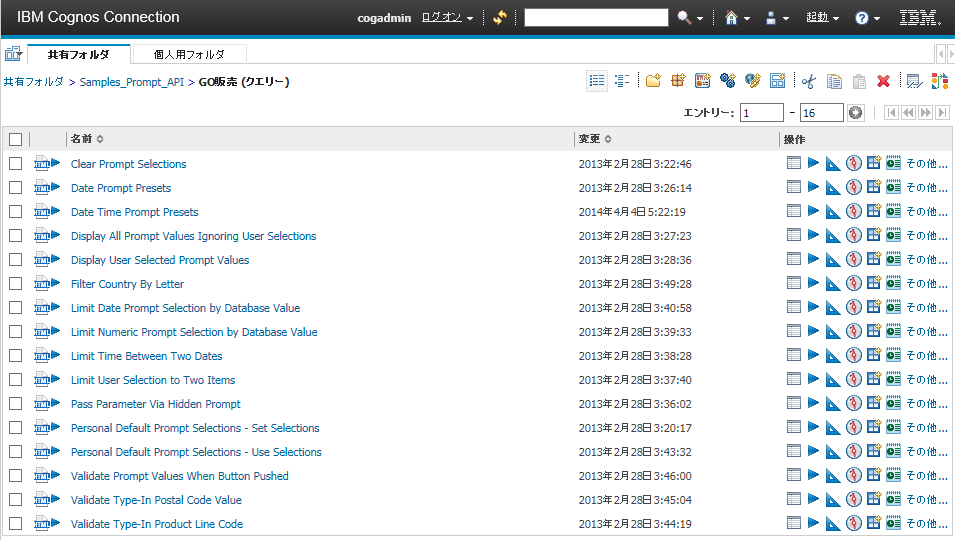
Task: Click the HTML report icon beside Date Prompt Presets
Action: (x=47, y=187)
